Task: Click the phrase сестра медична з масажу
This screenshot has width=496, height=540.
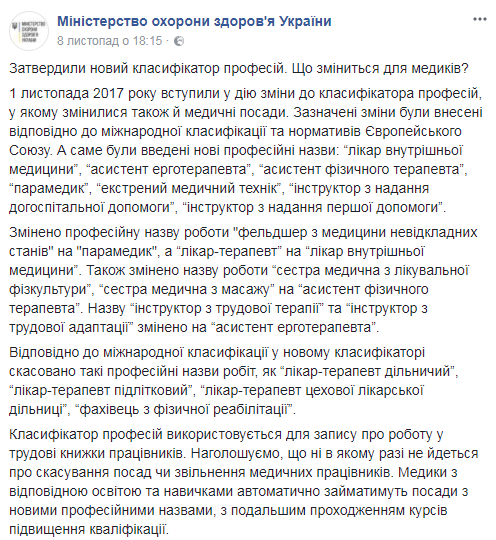Action: coord(186,289)
